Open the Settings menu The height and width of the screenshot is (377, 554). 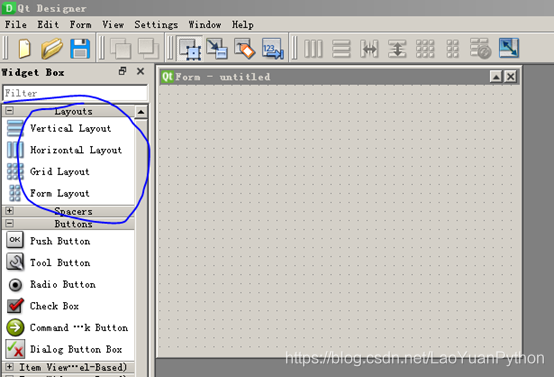[x=156, y=25]
